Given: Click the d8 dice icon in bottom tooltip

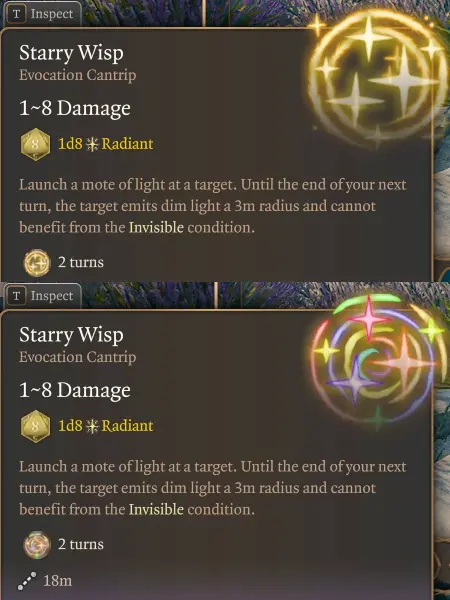Looking at the screenshot, I should coord(35,426).
